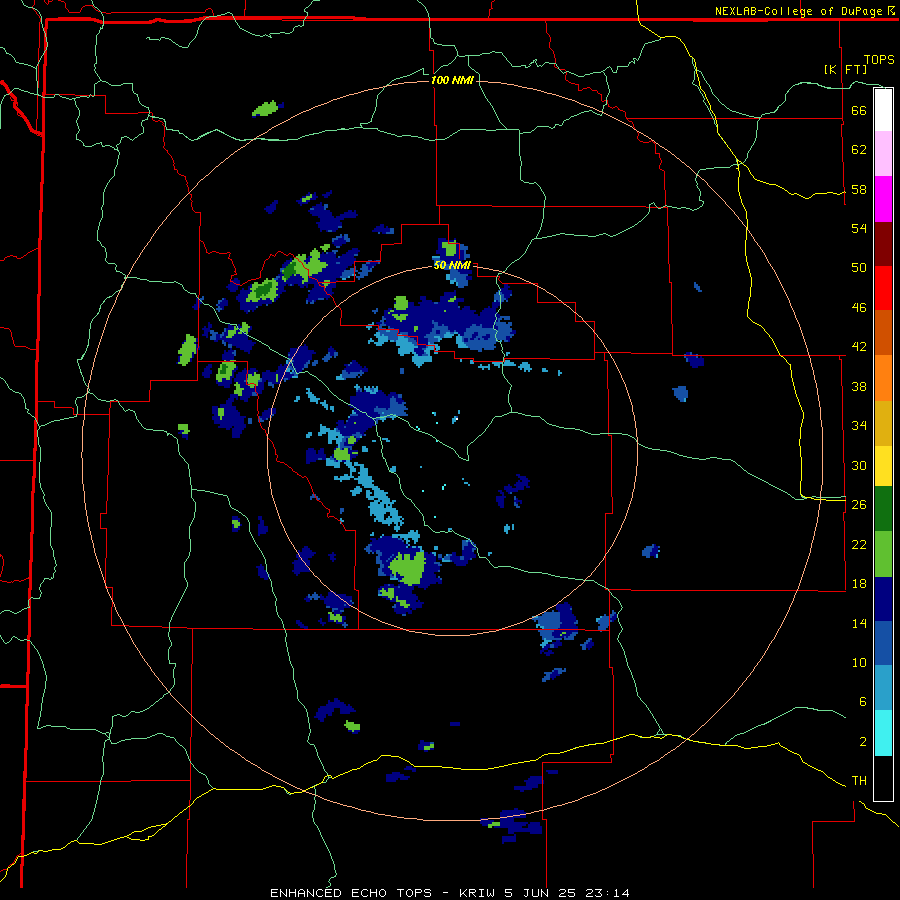Click the 50 NMI range ring label
Screen dimensions: 900x900
452,265
